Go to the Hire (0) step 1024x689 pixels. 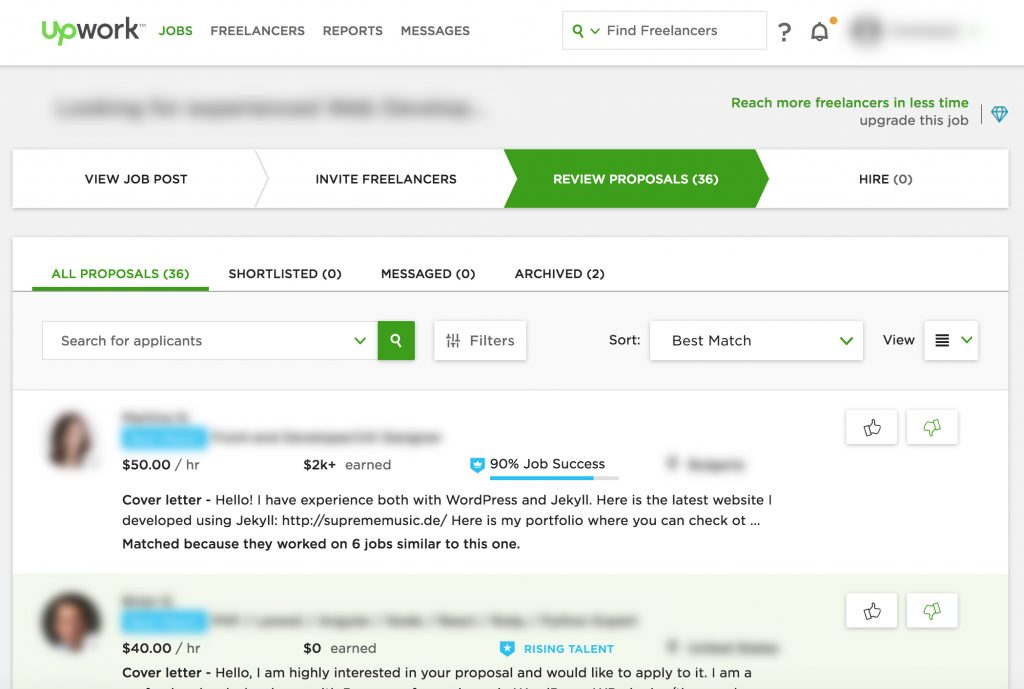pos(886,179)
